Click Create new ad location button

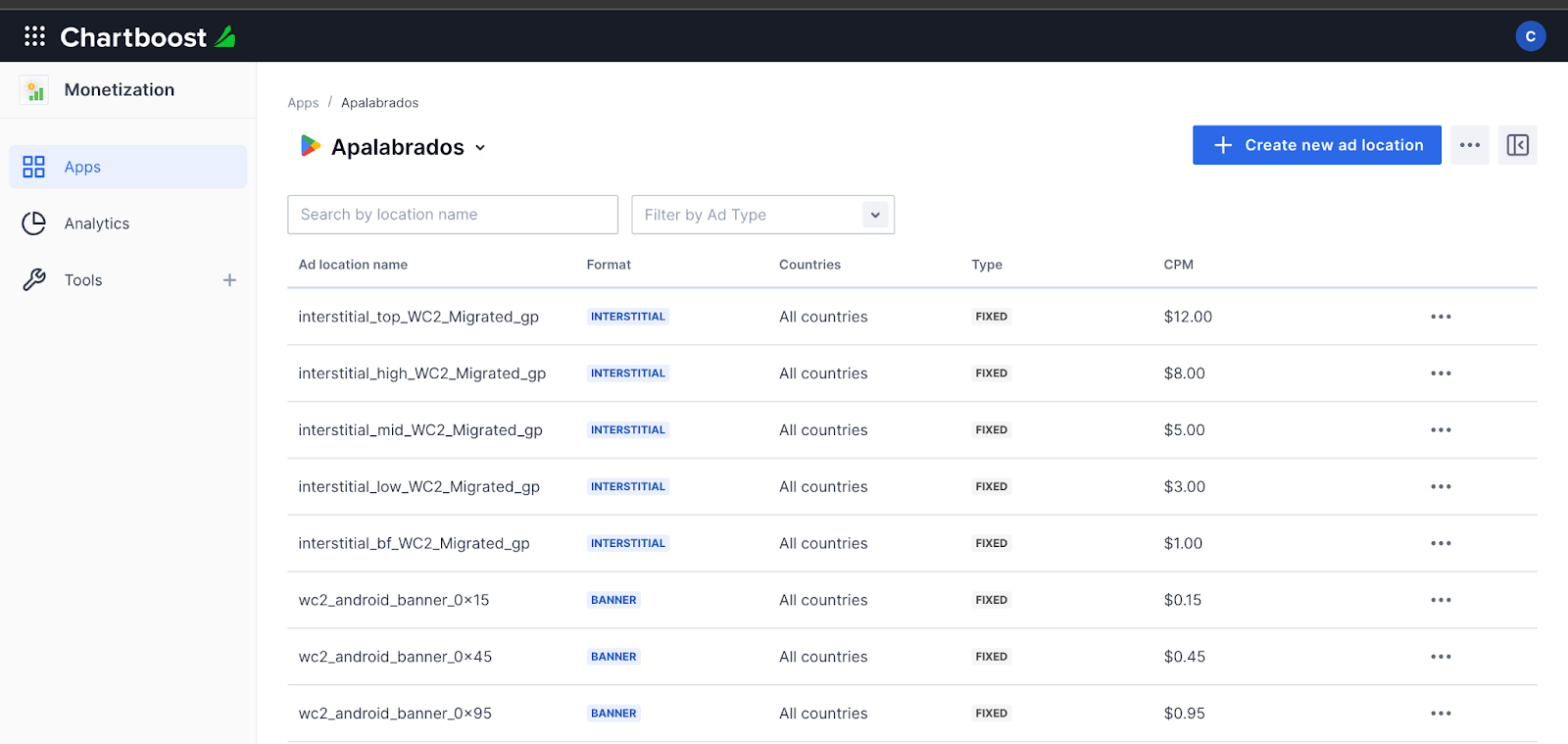pos(1316,145)
